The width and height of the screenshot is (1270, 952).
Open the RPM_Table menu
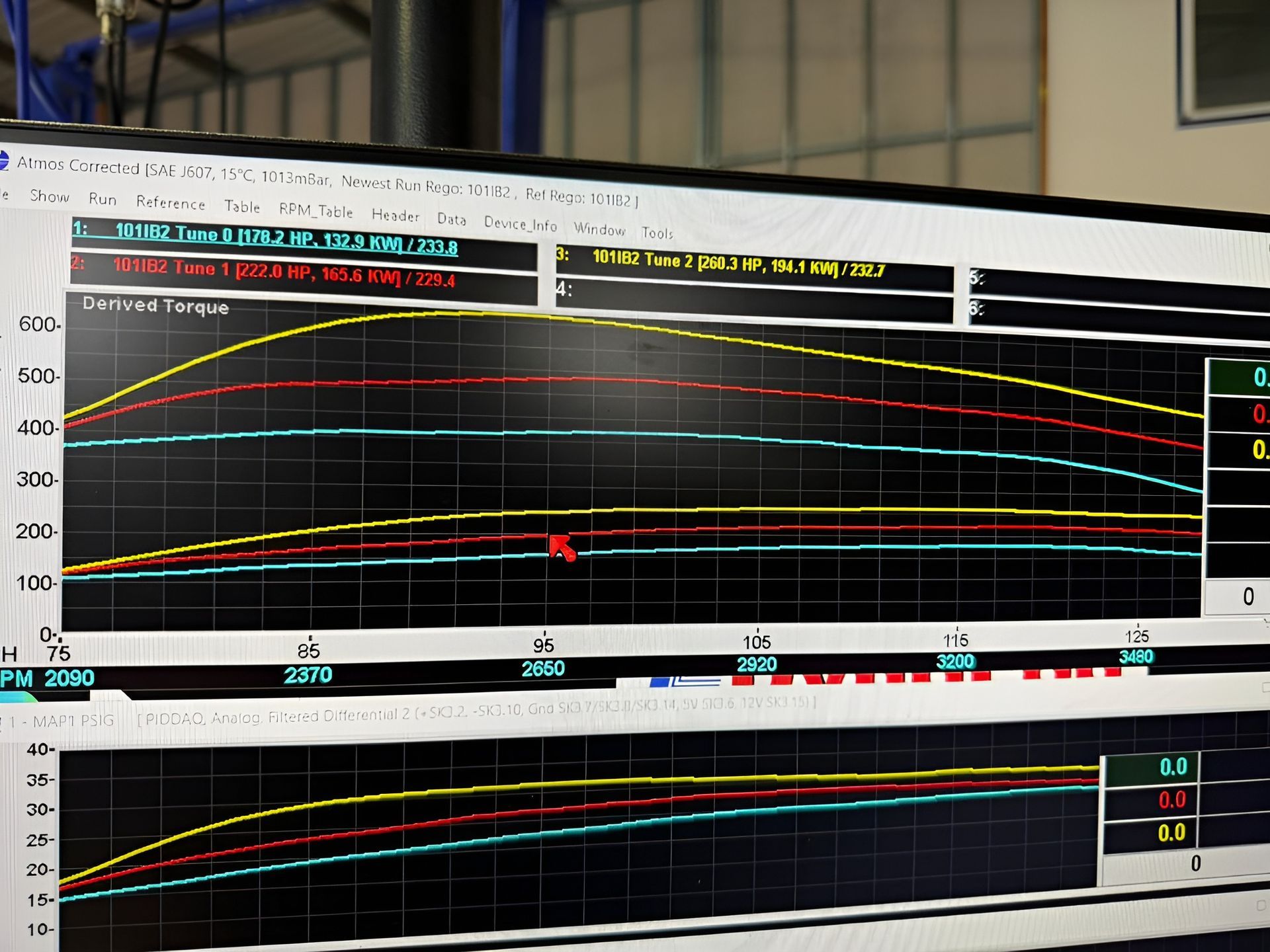(x=316, y=211)
